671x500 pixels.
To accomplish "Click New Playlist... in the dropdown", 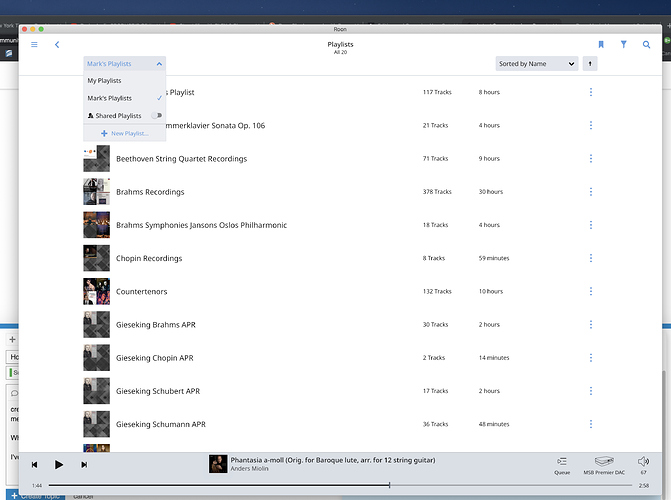I will pos(125,134).
